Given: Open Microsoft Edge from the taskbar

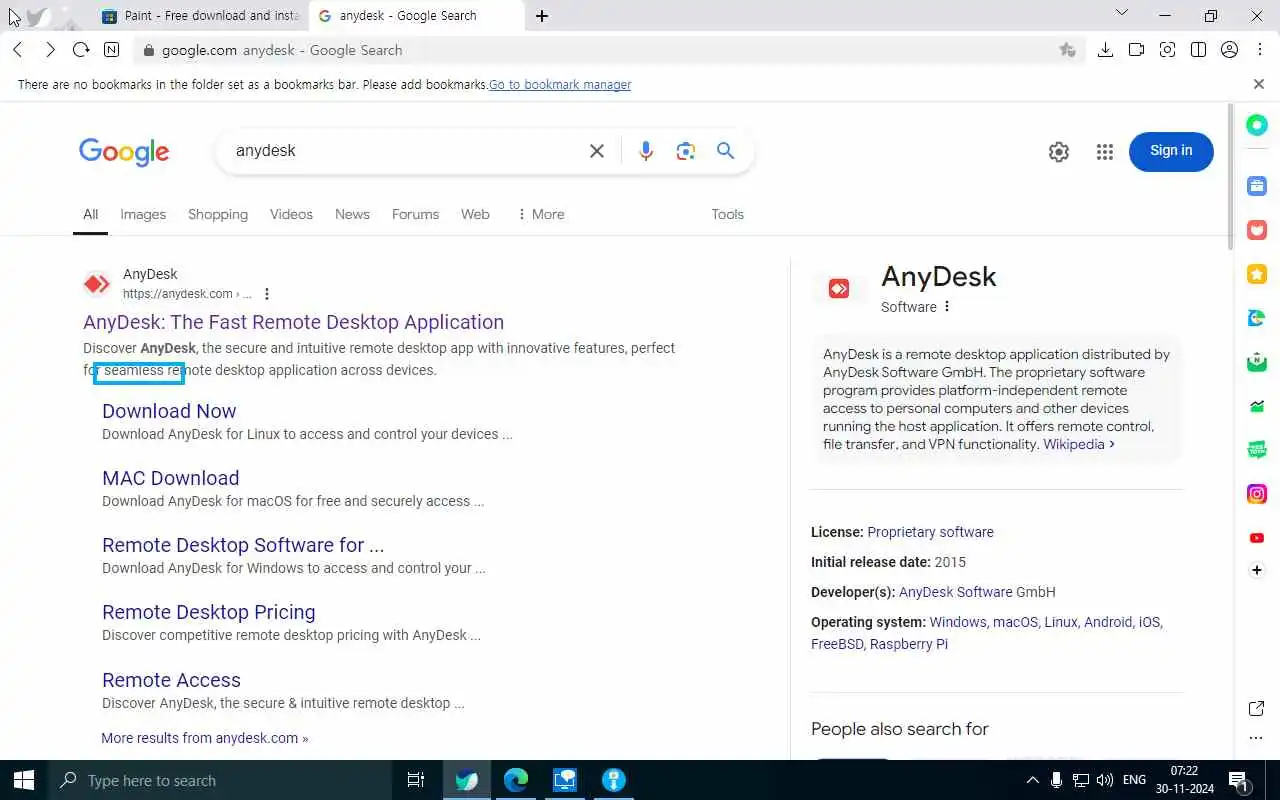Looking at the screenshot, I should point(516,780).
